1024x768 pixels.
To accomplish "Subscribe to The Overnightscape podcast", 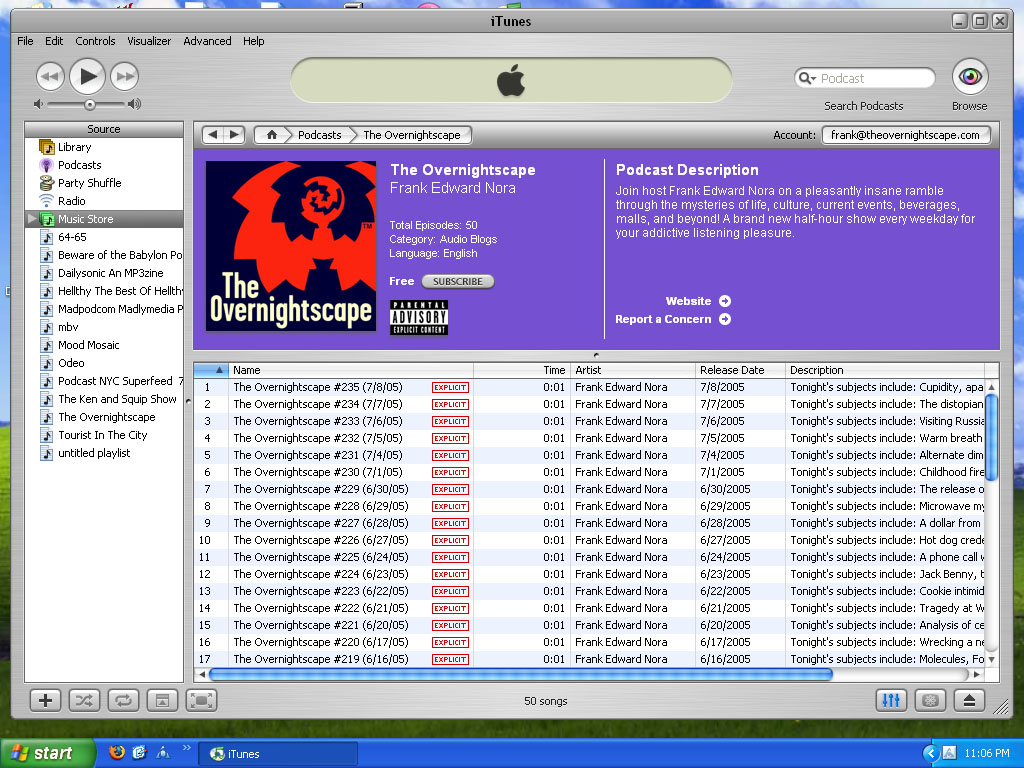I will (457, 281).
